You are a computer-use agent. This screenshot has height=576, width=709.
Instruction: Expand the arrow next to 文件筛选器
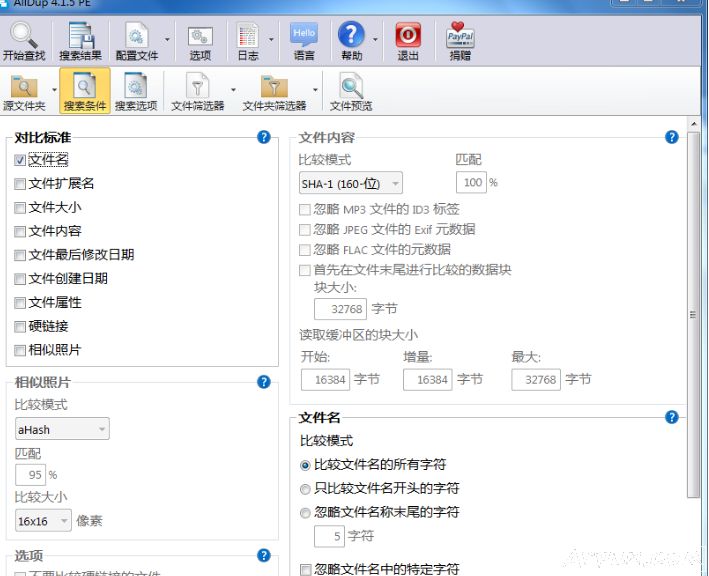(x=233, y=90)
